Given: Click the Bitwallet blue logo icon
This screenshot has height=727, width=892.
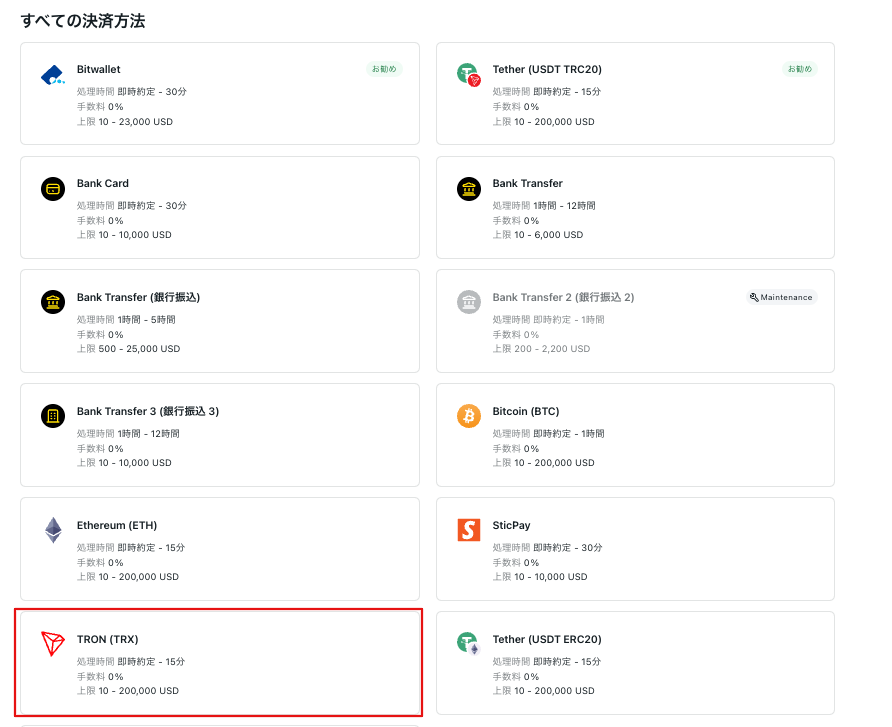Looking at the screenshot, I should click(x=53, y=75).
